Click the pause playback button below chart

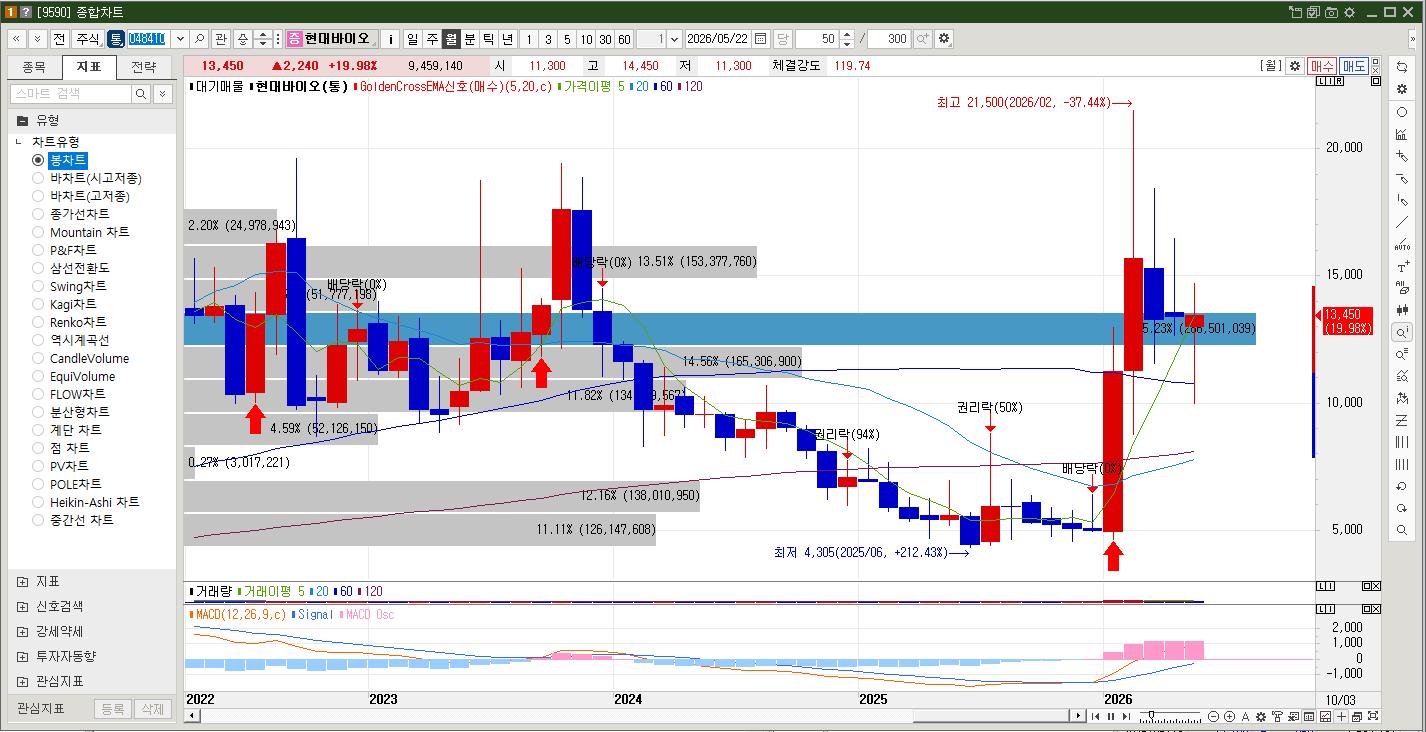pyautogui.click(x=1111, y=716)
